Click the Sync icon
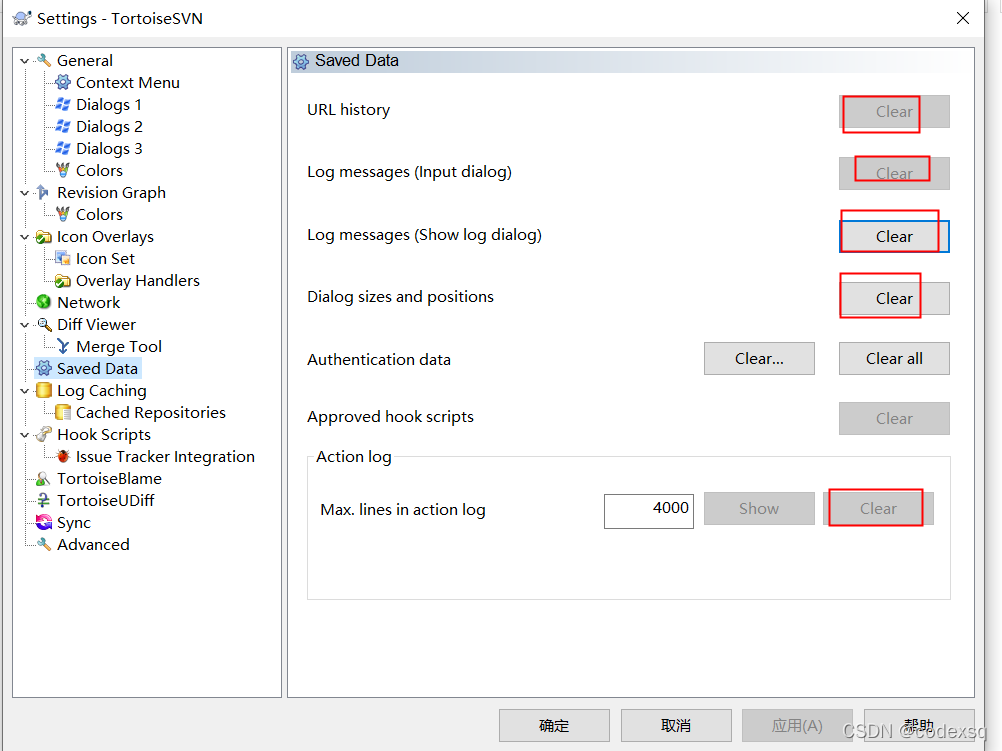The image size is (1002, 751). point(43,523)
